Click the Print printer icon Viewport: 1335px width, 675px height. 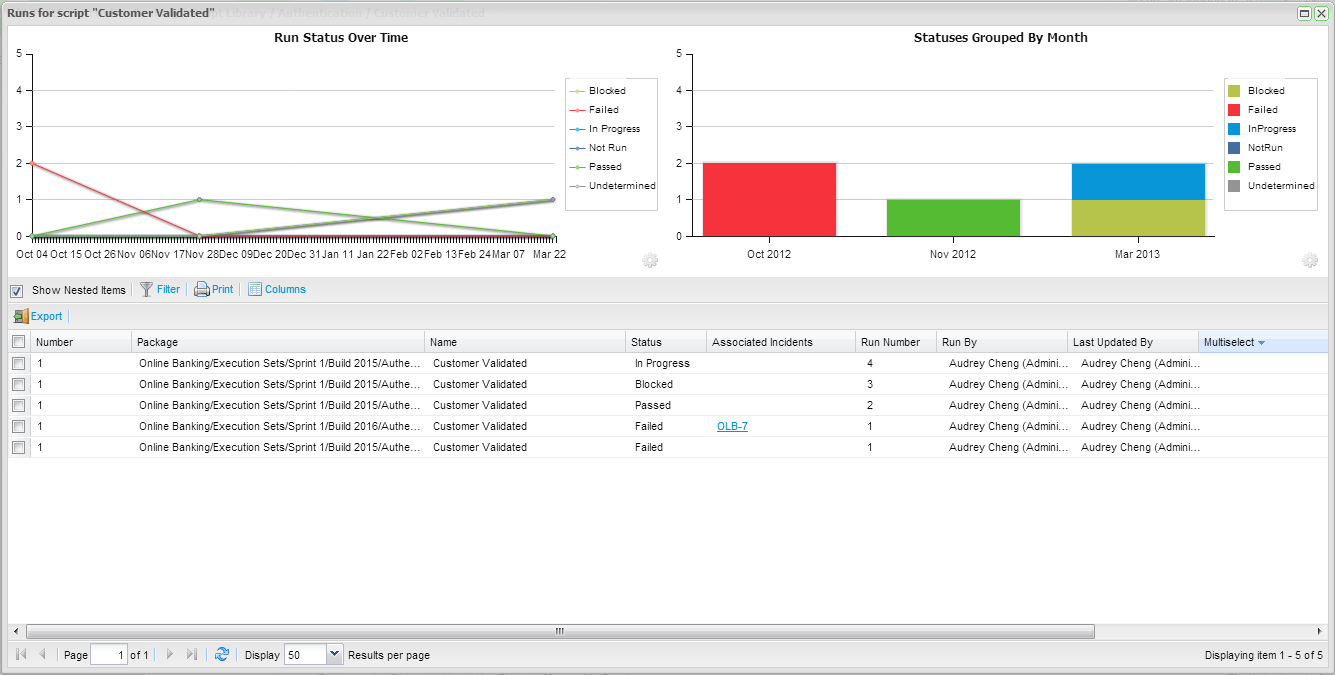pyautogui.click(x=201, y=290)
